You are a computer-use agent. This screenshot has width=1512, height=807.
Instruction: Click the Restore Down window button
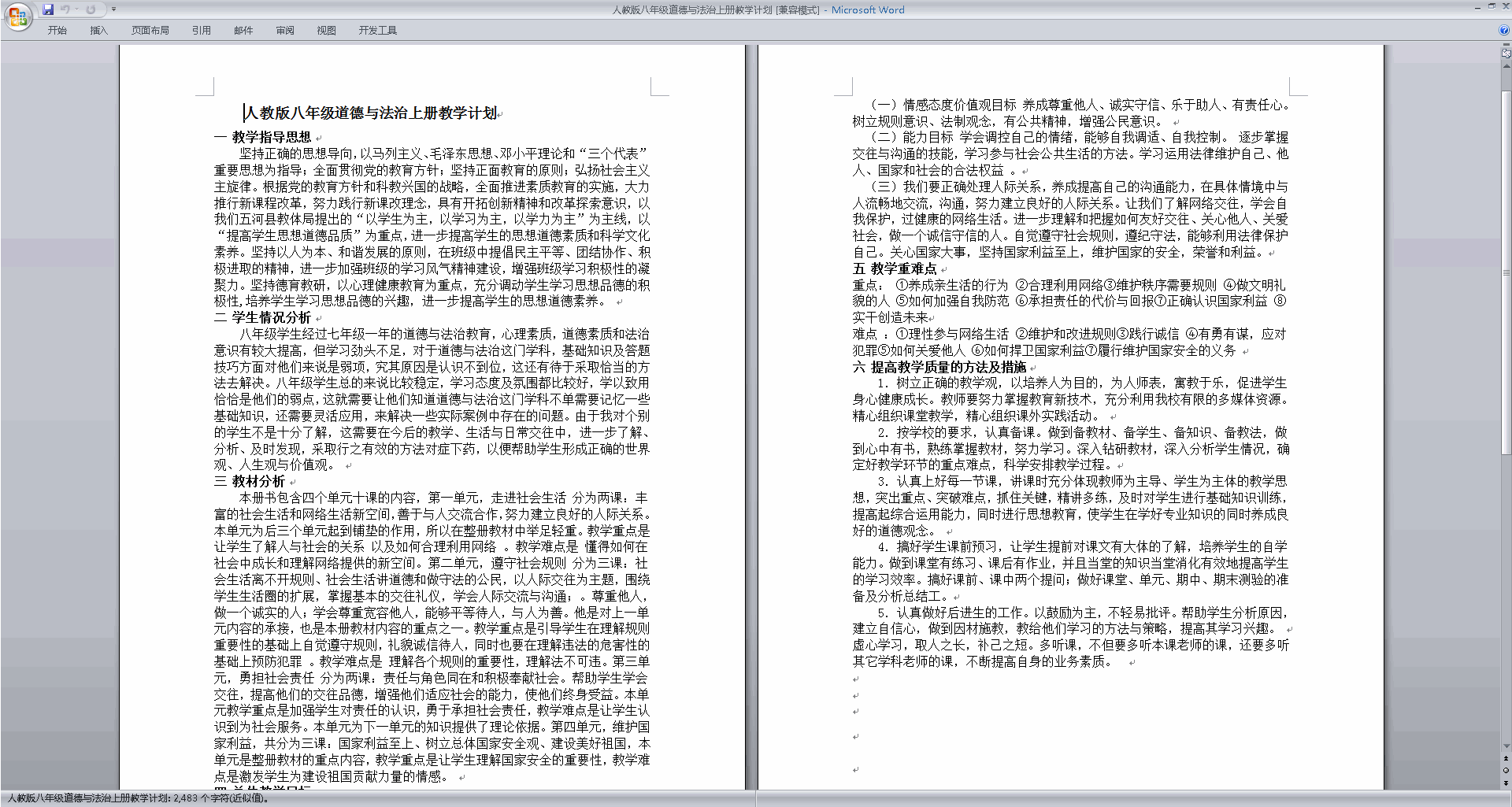click(1492, 7)
